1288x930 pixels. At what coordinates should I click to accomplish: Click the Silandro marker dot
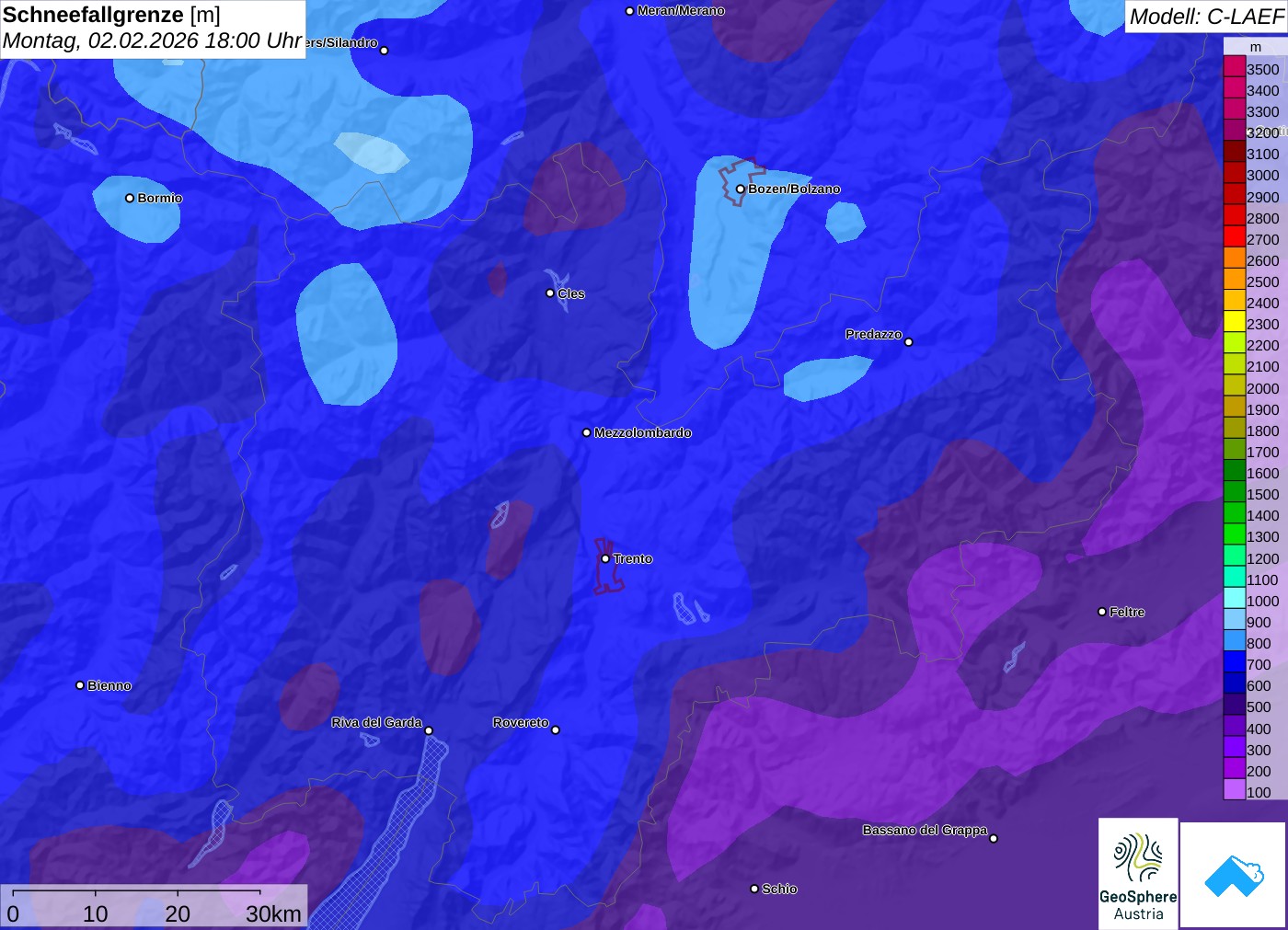coord(385,51)
